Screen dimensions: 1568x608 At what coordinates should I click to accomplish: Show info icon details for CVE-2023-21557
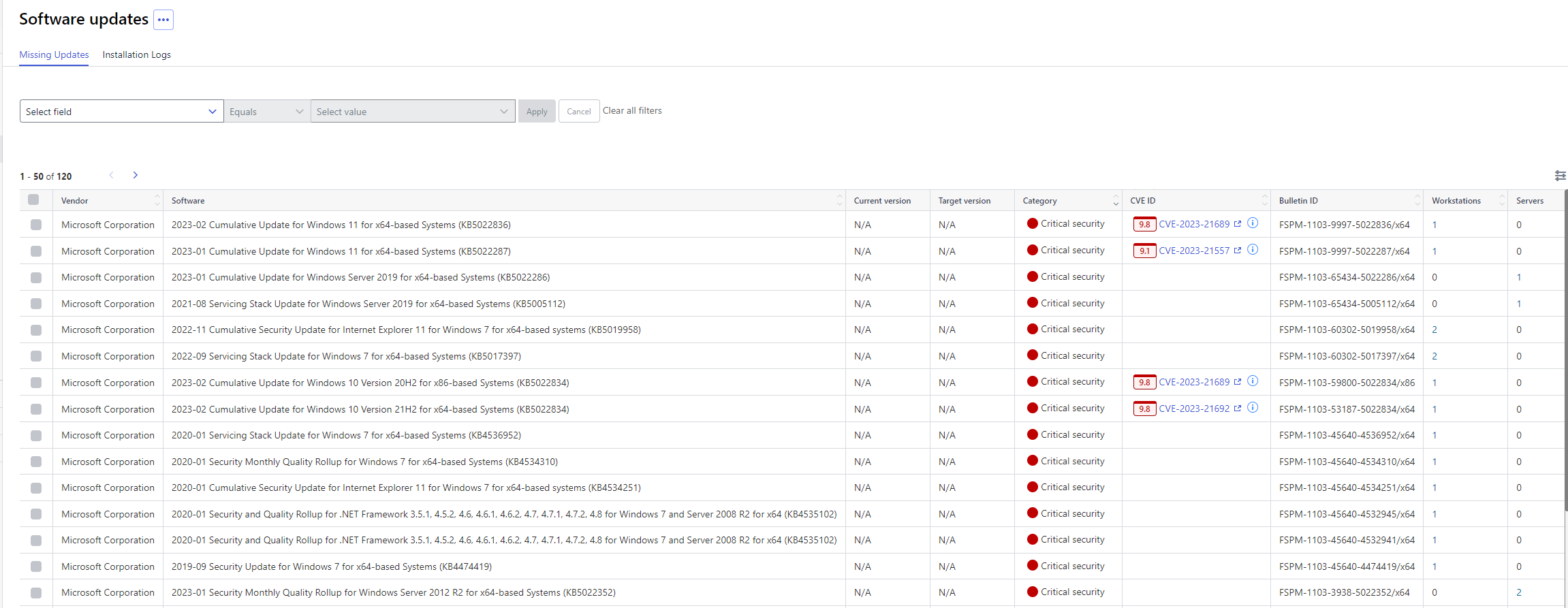pyautogui.click(x=1253, y=250)
